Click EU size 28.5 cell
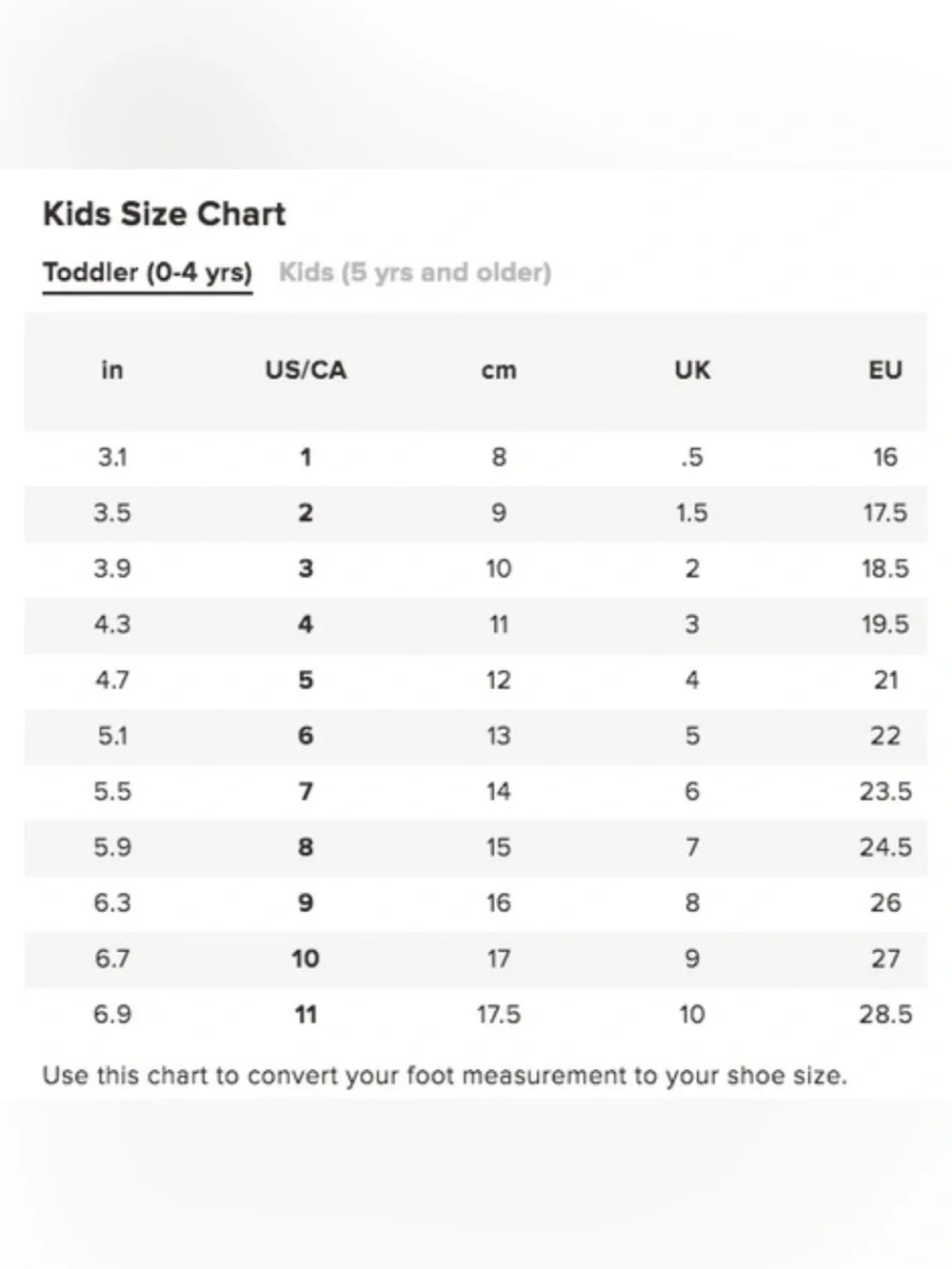952x1269 pixels. pyautogui.click(x=885, y=1015)
